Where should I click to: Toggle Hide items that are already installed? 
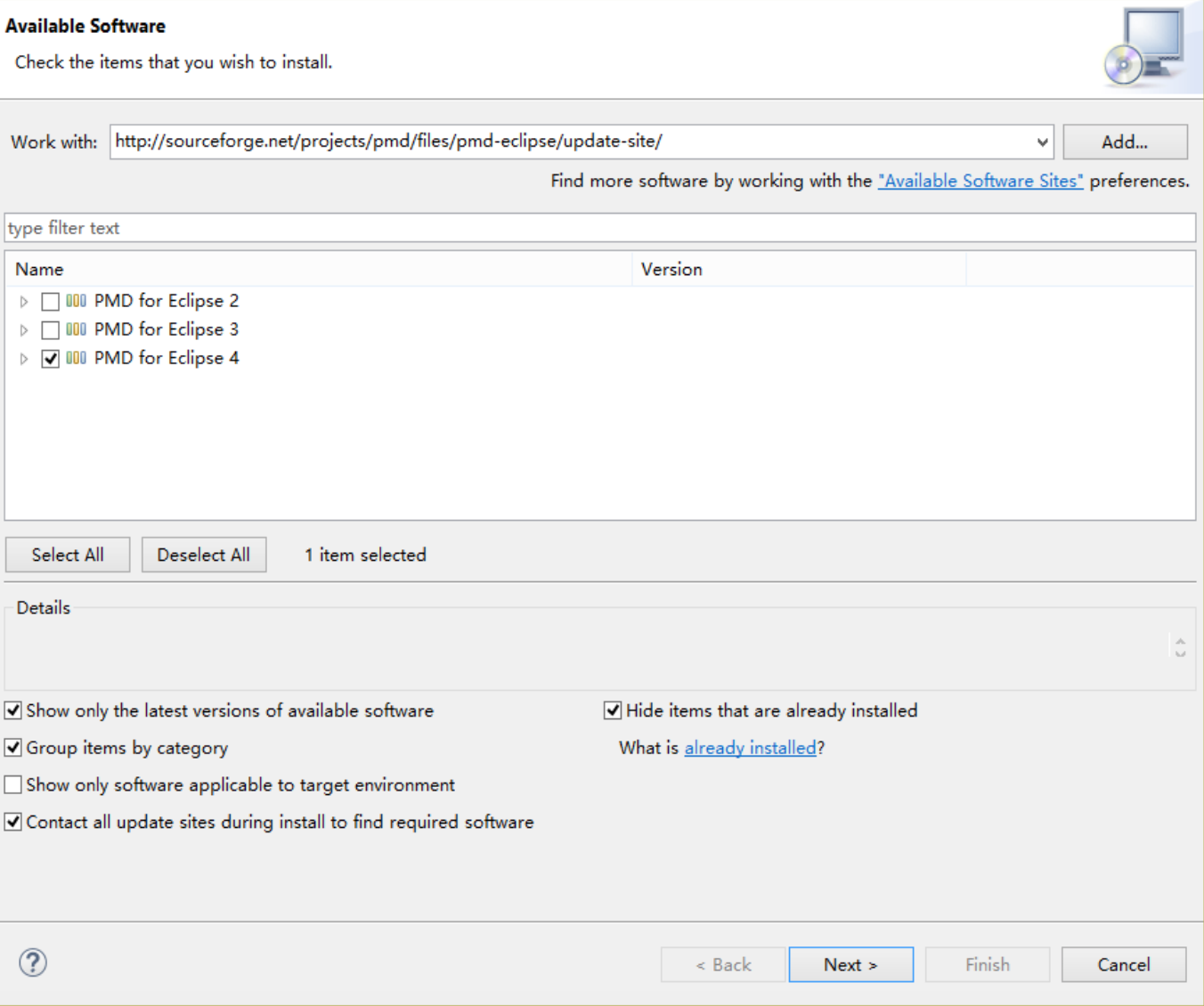[x=613, y=710]
